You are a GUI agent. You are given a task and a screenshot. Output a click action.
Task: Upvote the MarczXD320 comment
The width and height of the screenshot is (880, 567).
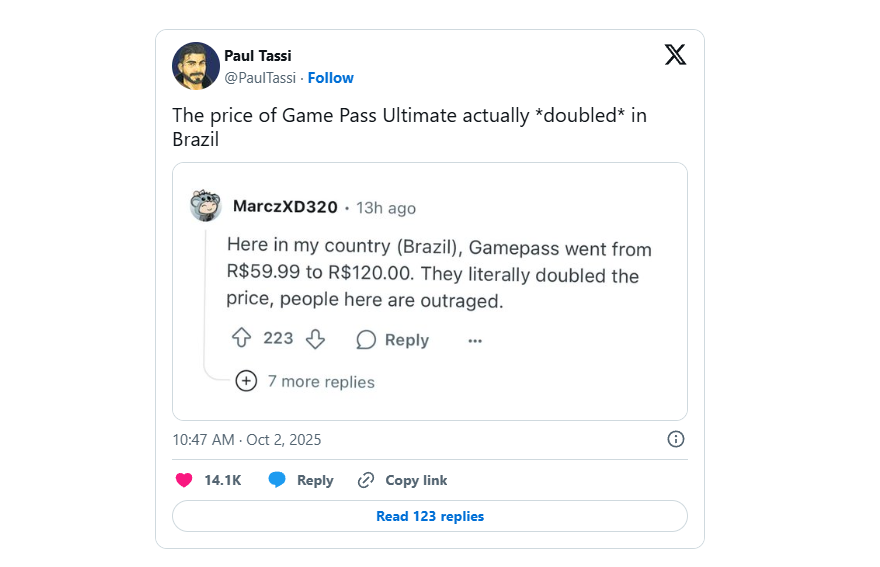point(241,339)
